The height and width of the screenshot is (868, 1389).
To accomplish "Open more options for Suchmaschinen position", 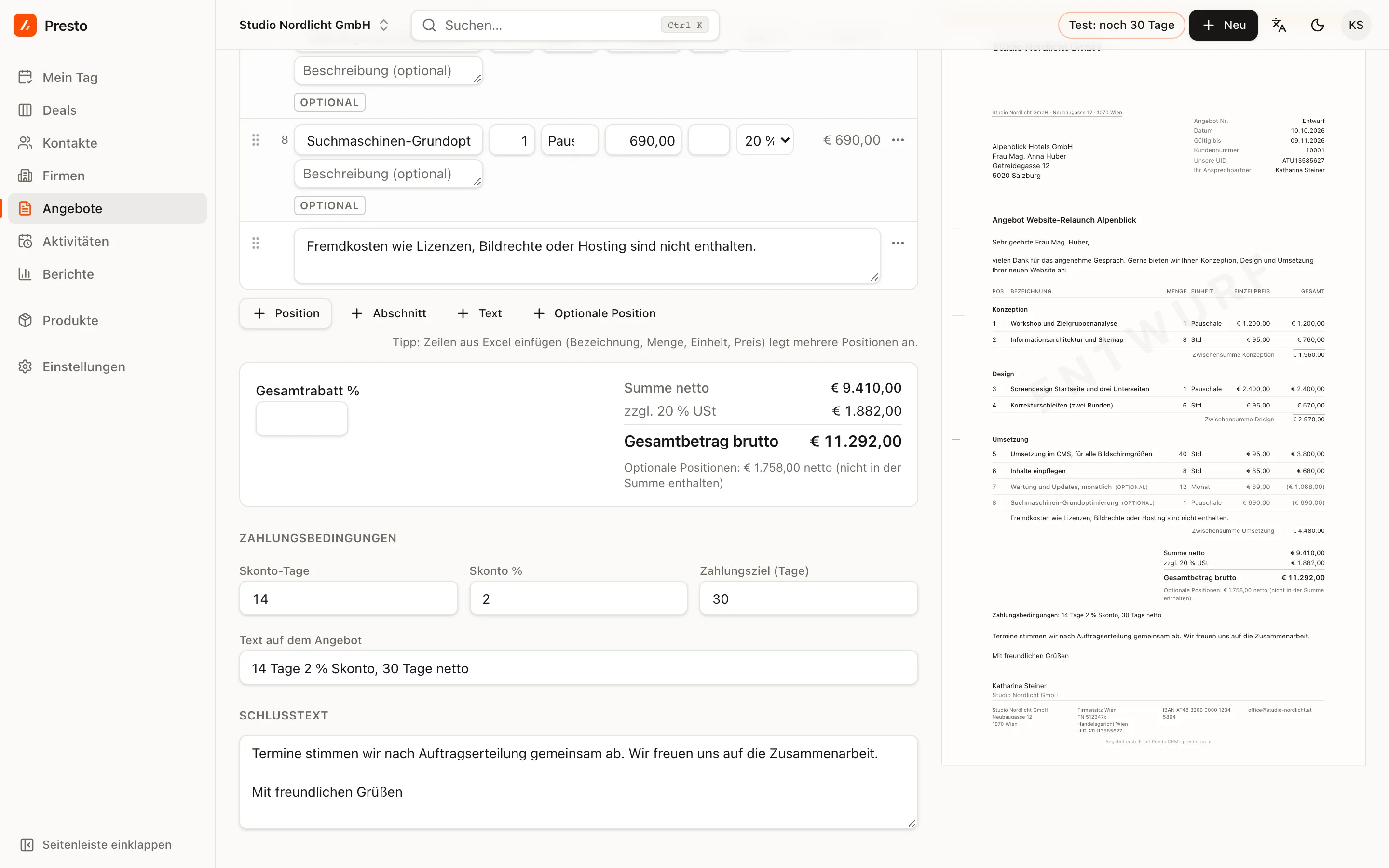I will pyautogui.click(x=898, y=140).
